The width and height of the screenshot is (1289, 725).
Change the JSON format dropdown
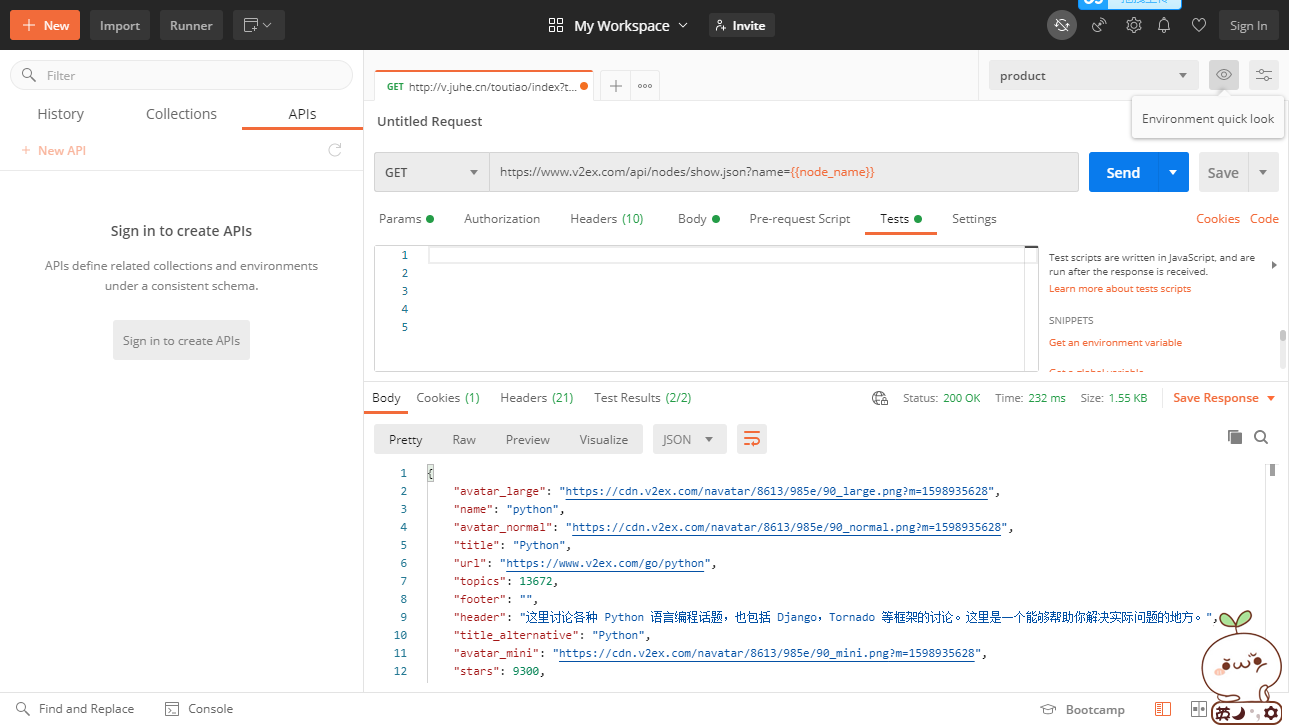pyautogui.click(x=689, y=439)
